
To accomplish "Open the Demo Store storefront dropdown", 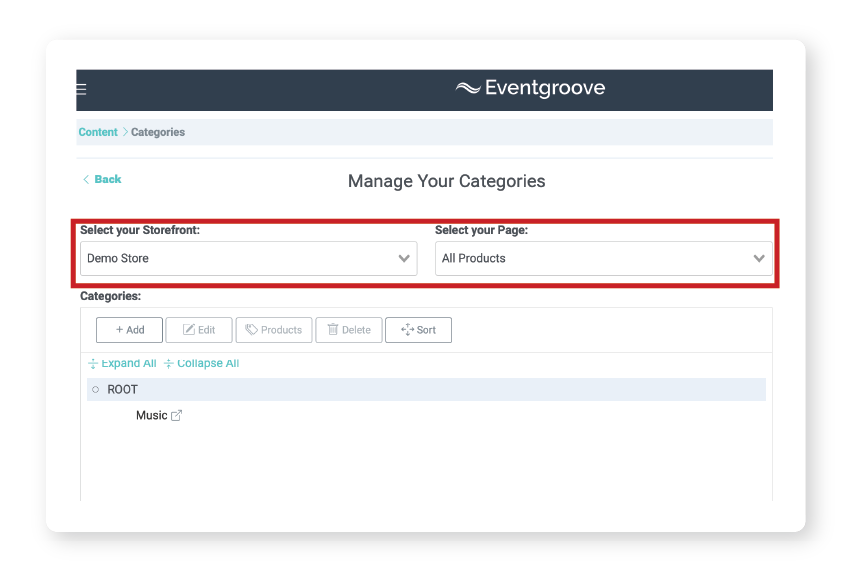I will [248, 258].
